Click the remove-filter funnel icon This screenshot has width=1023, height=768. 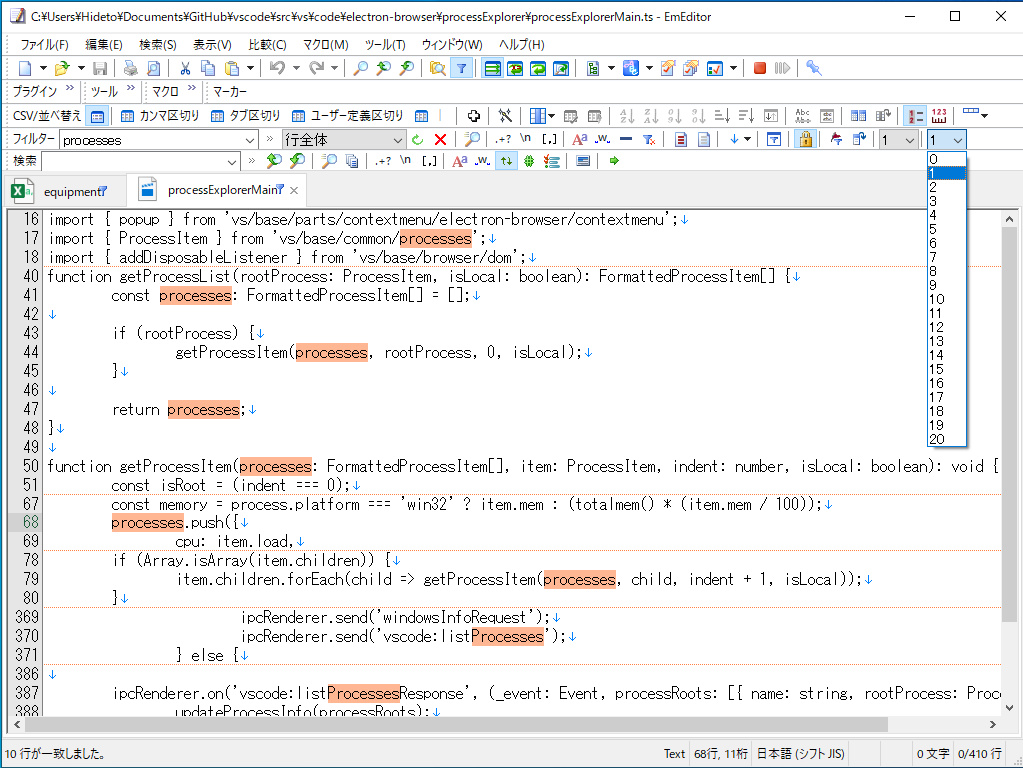pos(651,139)
